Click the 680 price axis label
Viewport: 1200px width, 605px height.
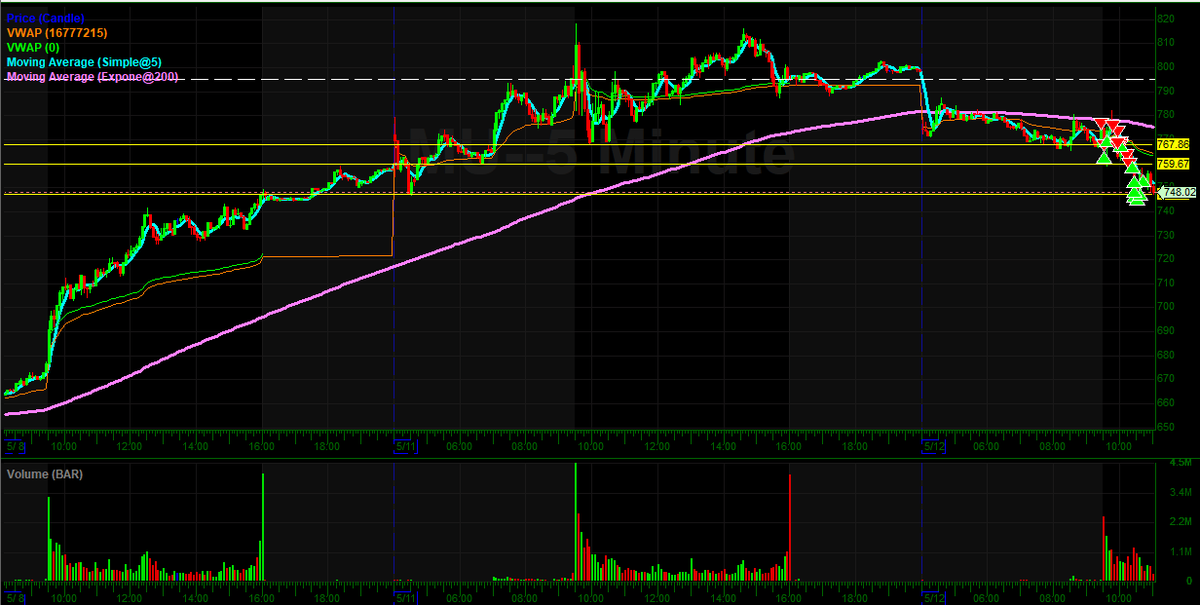(1165, 354)
